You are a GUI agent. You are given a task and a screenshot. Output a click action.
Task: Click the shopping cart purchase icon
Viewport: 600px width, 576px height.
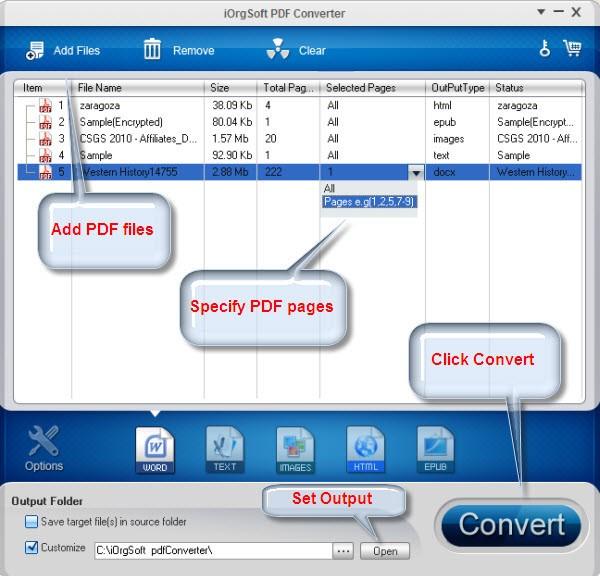point(572,49)
